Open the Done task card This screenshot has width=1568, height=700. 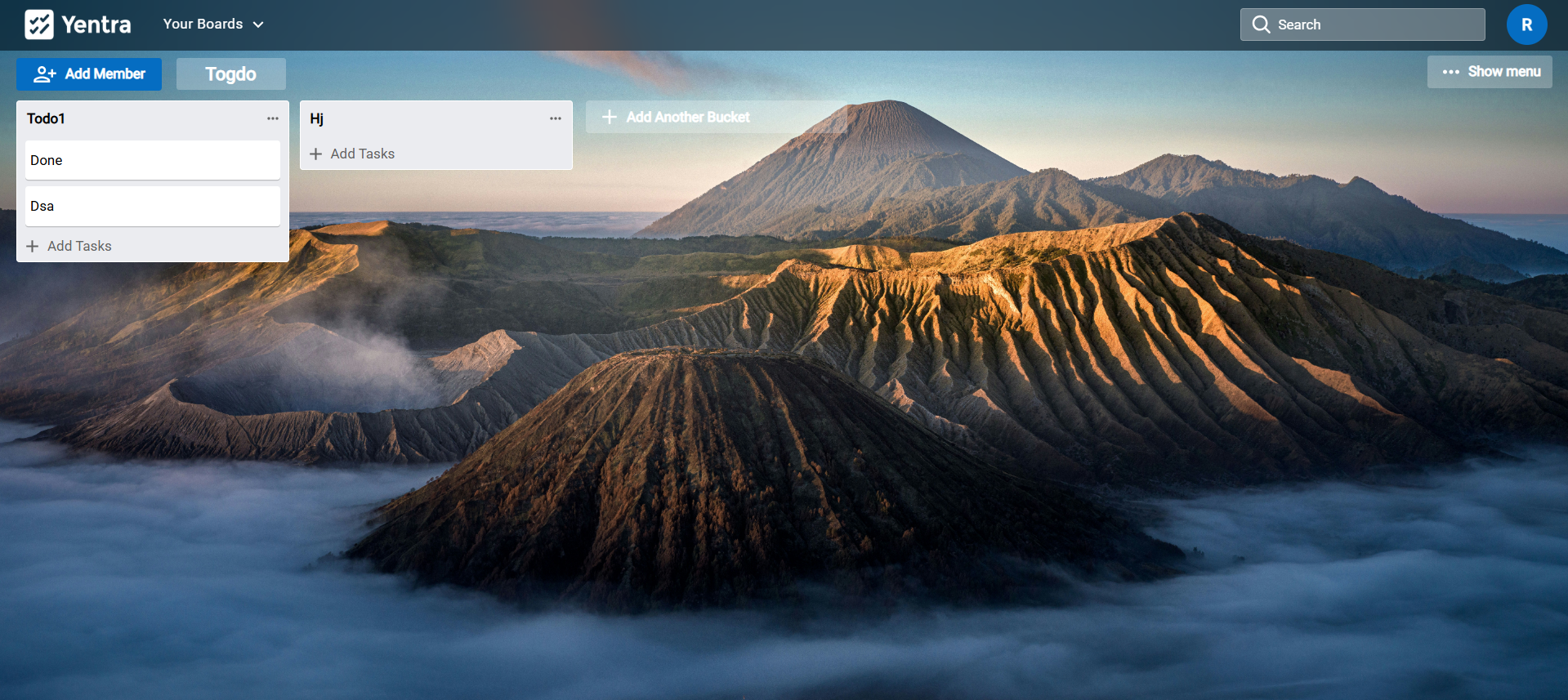[152, 160]
